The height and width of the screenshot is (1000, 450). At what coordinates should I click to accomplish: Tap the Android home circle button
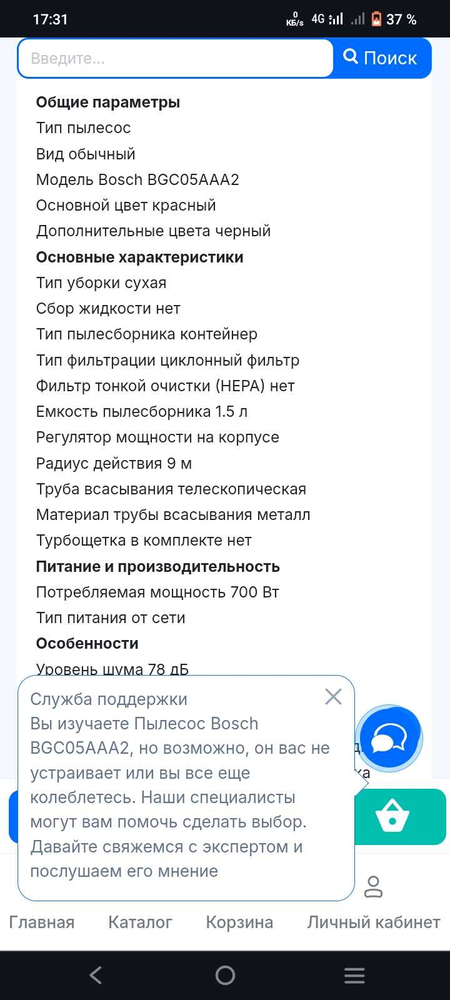pos(225,975)
